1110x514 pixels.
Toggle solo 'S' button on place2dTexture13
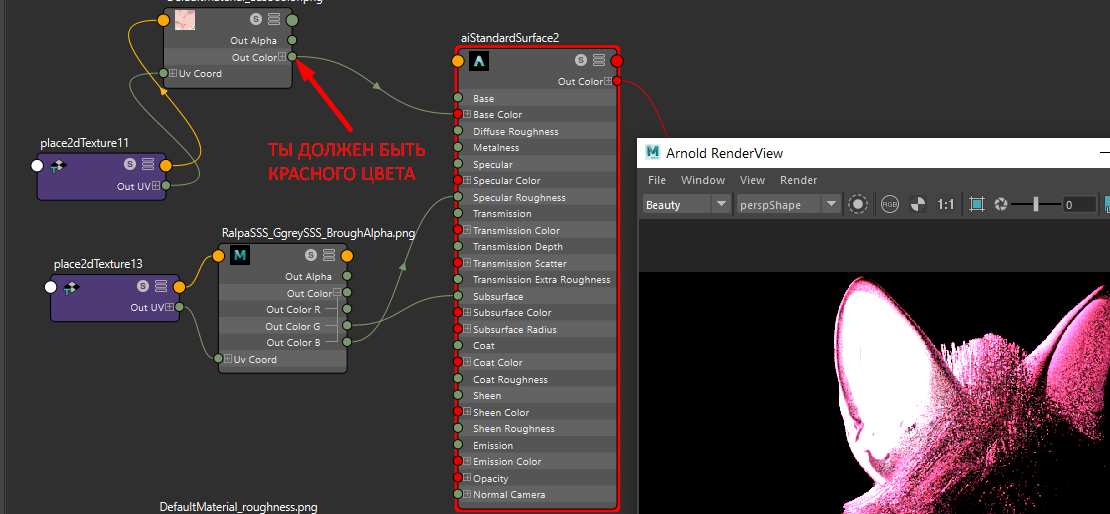(143, 286)
